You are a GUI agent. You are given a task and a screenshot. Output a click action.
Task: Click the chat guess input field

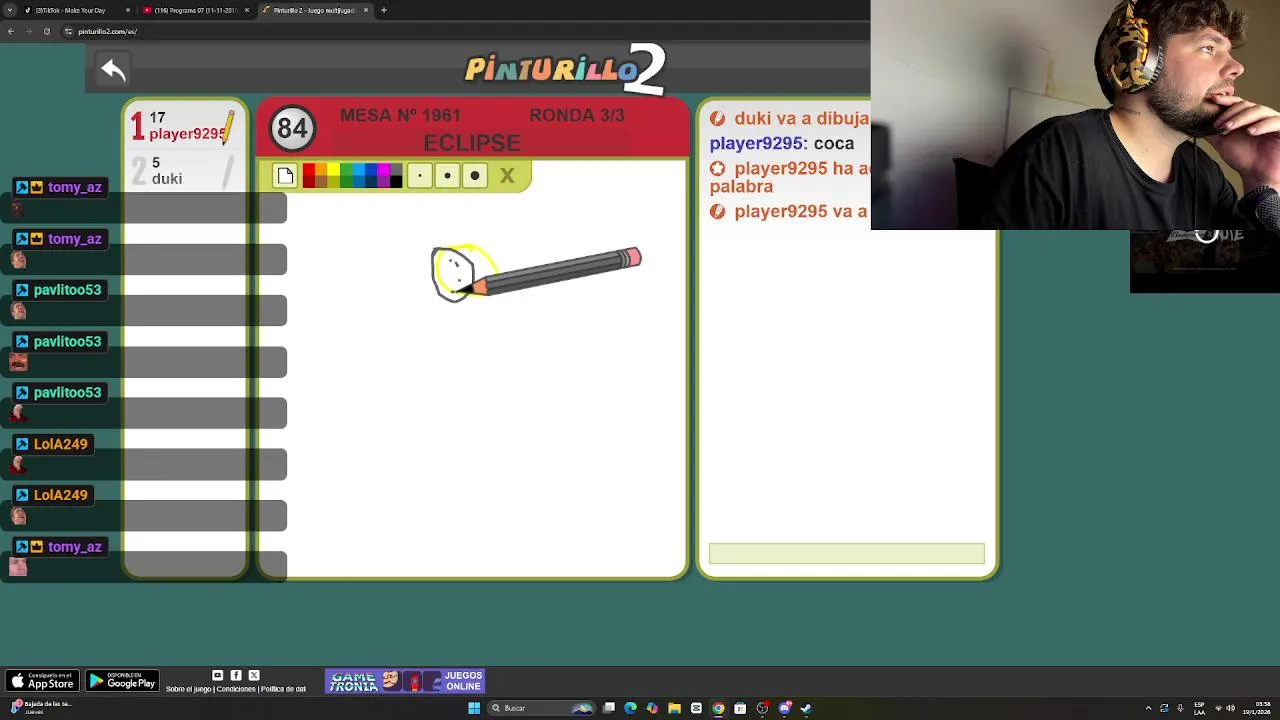pyautogui.click(x=847, y=554)
